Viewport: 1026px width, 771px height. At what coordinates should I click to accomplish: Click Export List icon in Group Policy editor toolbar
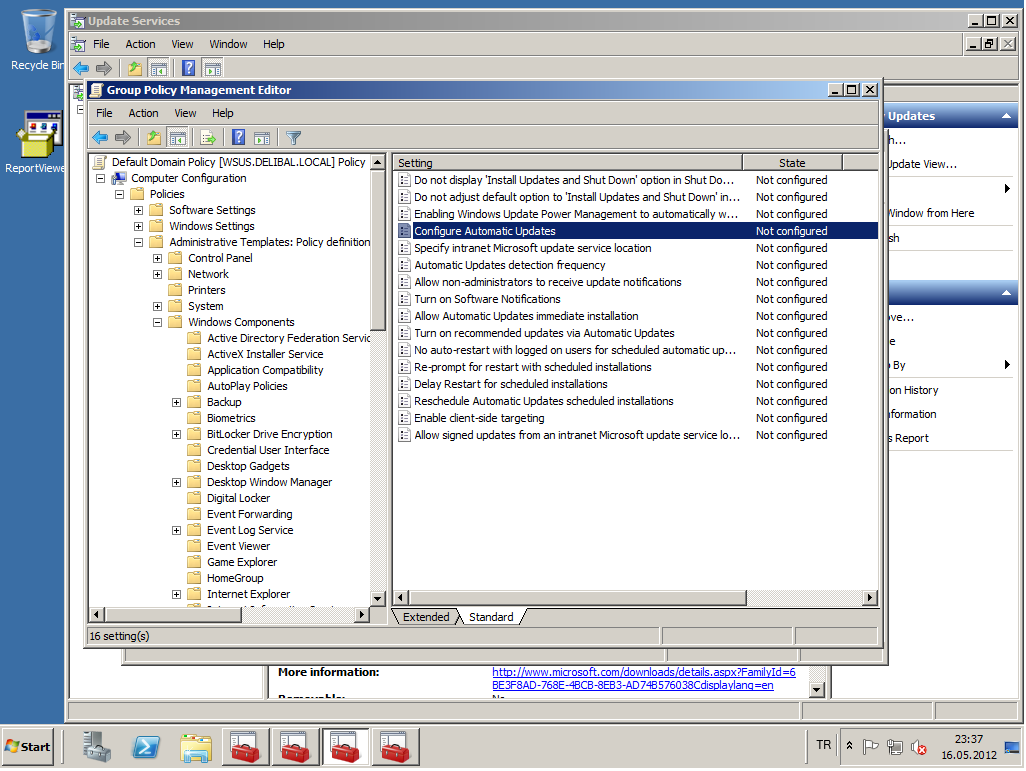click(208, 138)
